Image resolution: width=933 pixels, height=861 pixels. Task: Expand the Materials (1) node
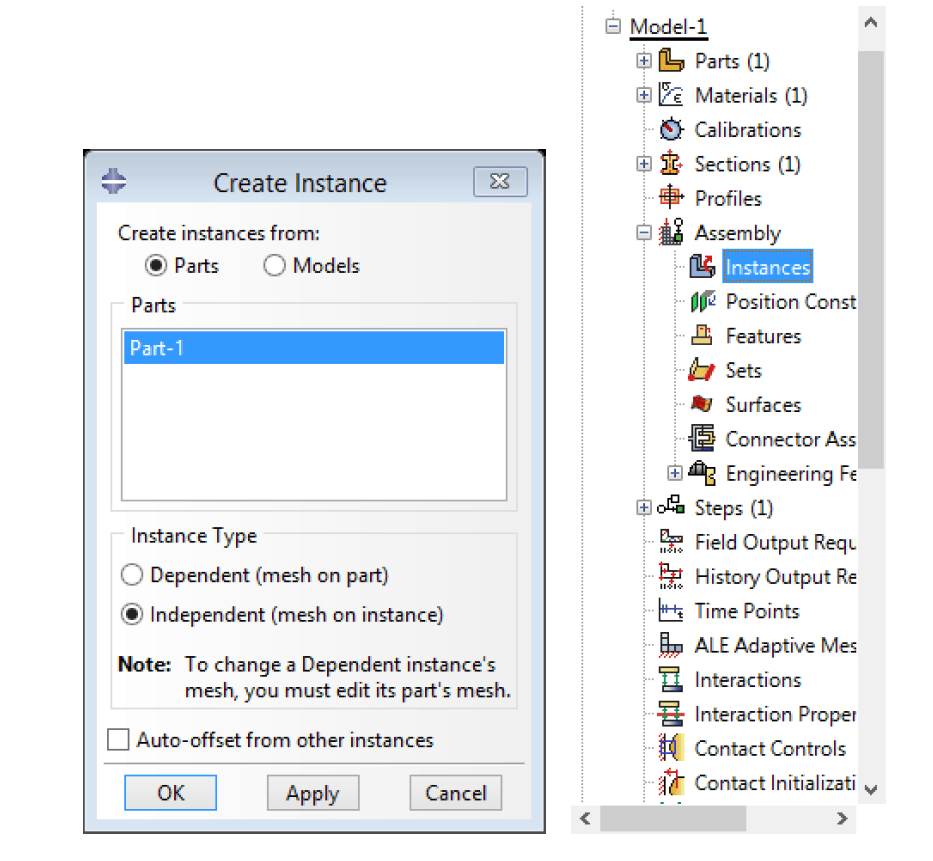[x=644, y=95]
